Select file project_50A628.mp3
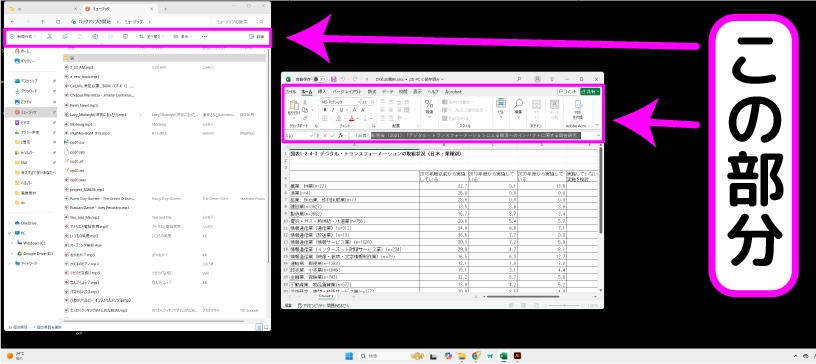Screen dimensions: 816x364 84,189
